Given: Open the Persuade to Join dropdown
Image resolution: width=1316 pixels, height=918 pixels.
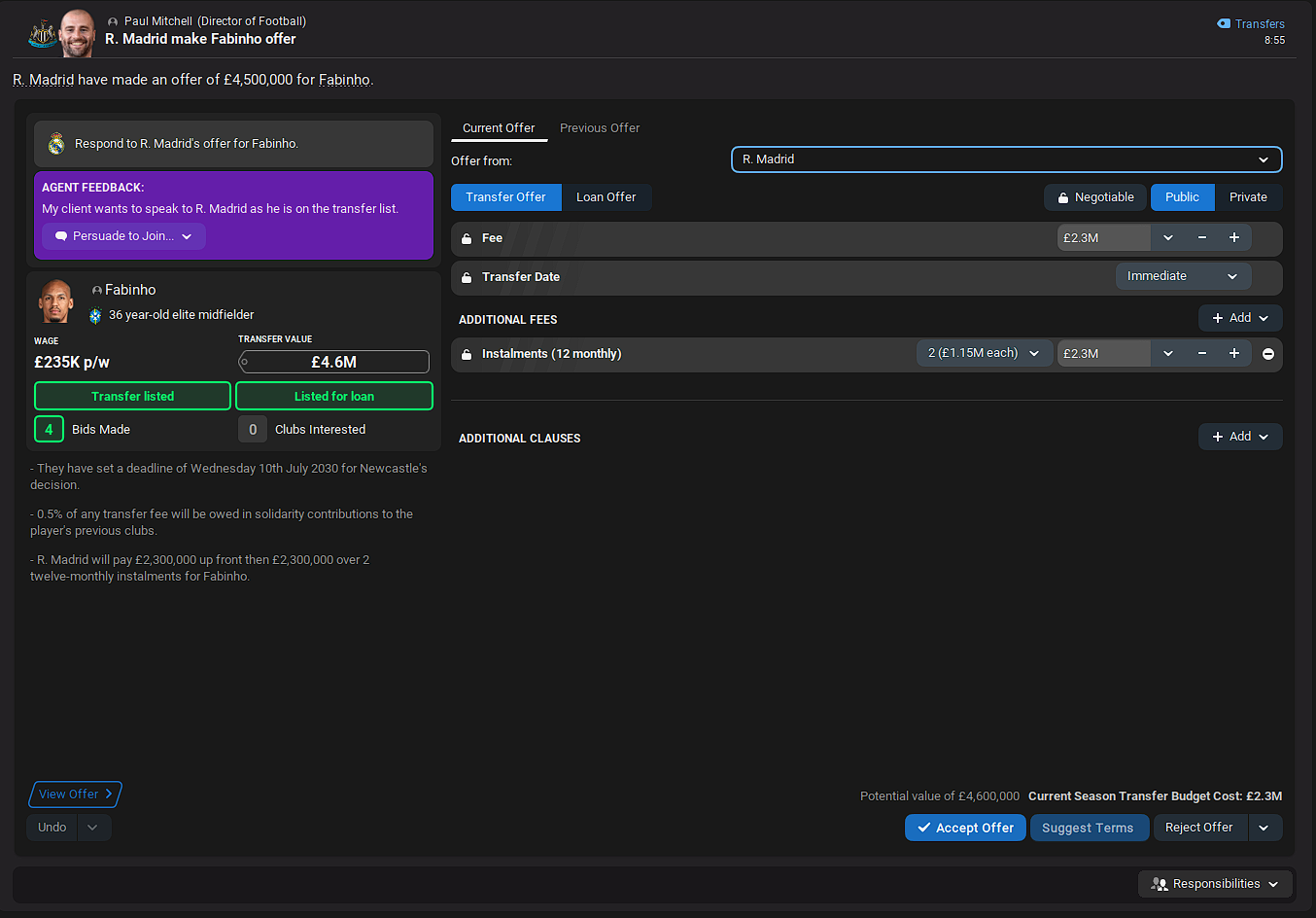Looking at the screenshot, I should coord(123,236).
